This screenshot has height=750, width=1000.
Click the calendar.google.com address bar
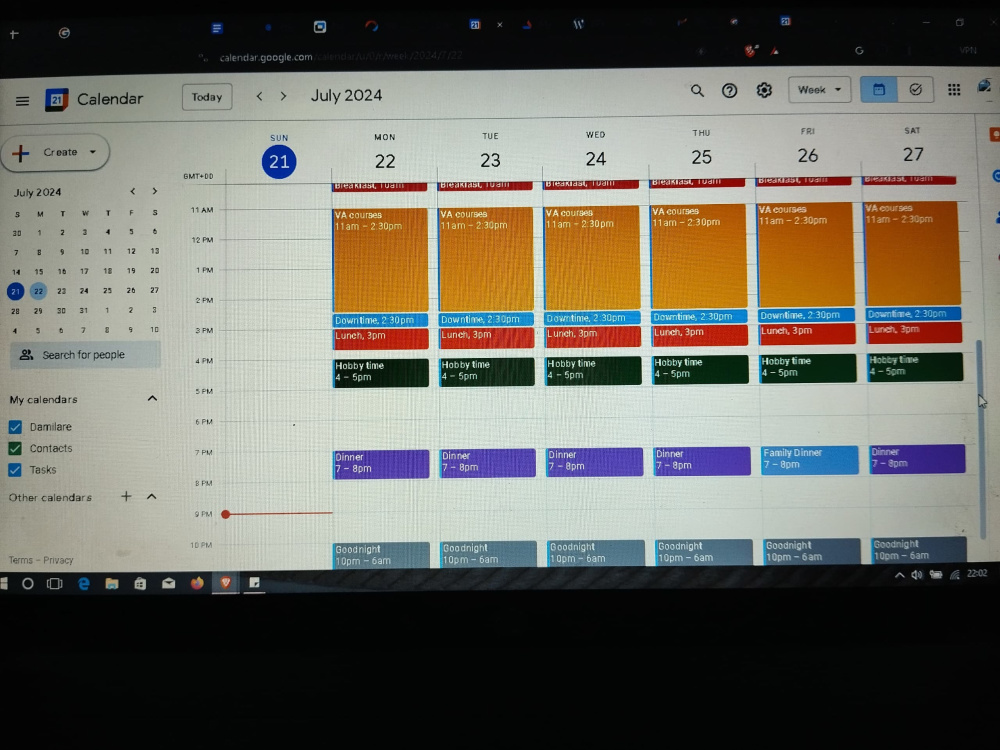266,57
